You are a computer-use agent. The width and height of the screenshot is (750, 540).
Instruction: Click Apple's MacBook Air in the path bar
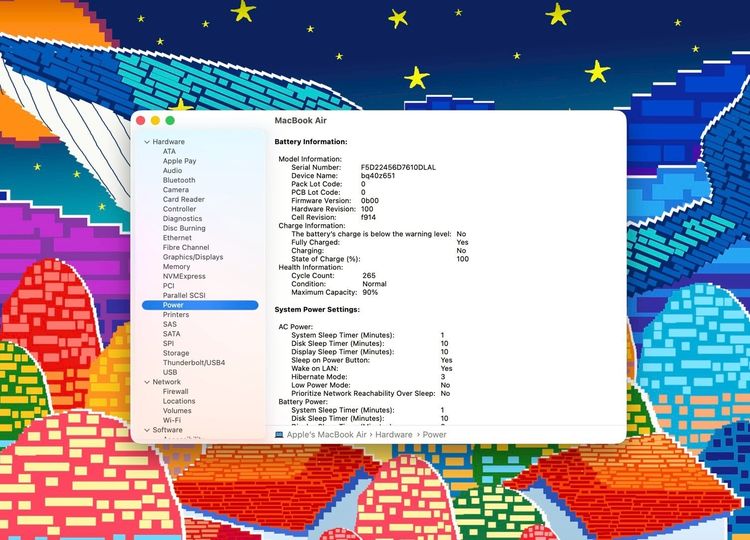point(329,434)
